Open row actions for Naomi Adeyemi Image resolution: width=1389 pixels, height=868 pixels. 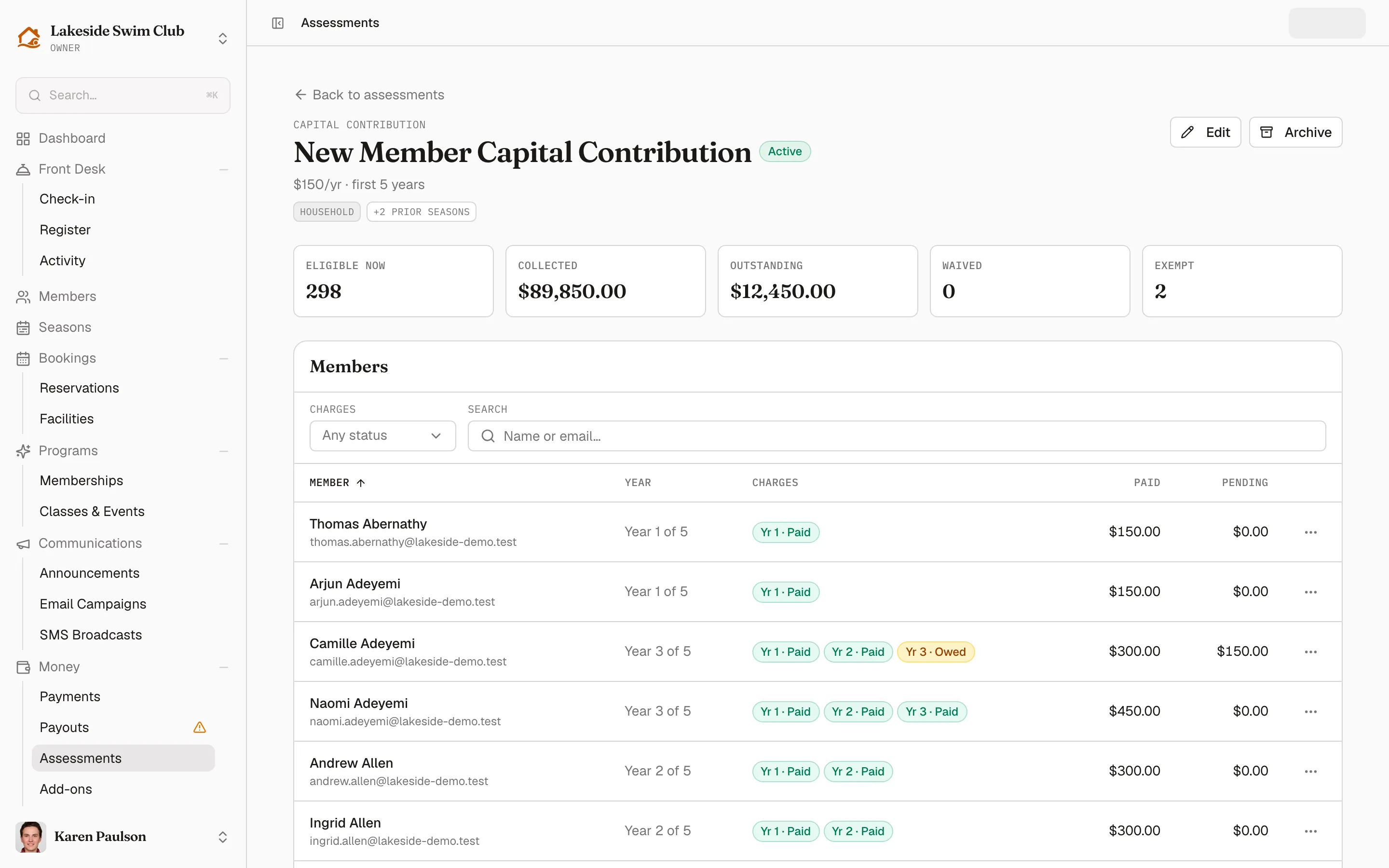1310,711
